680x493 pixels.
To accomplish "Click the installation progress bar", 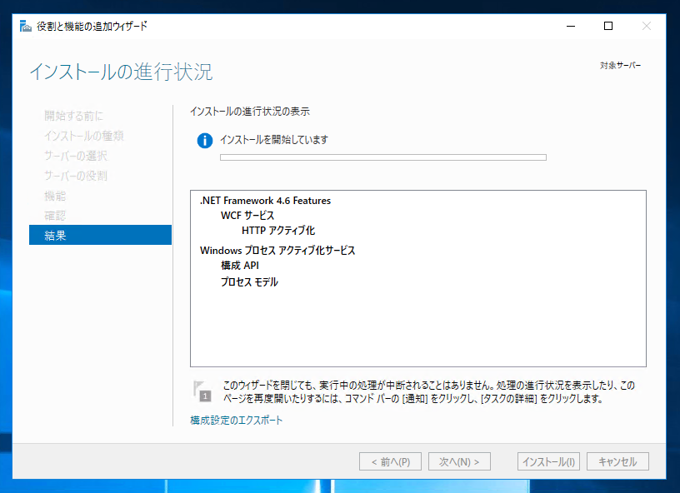I will pos(383,157).
